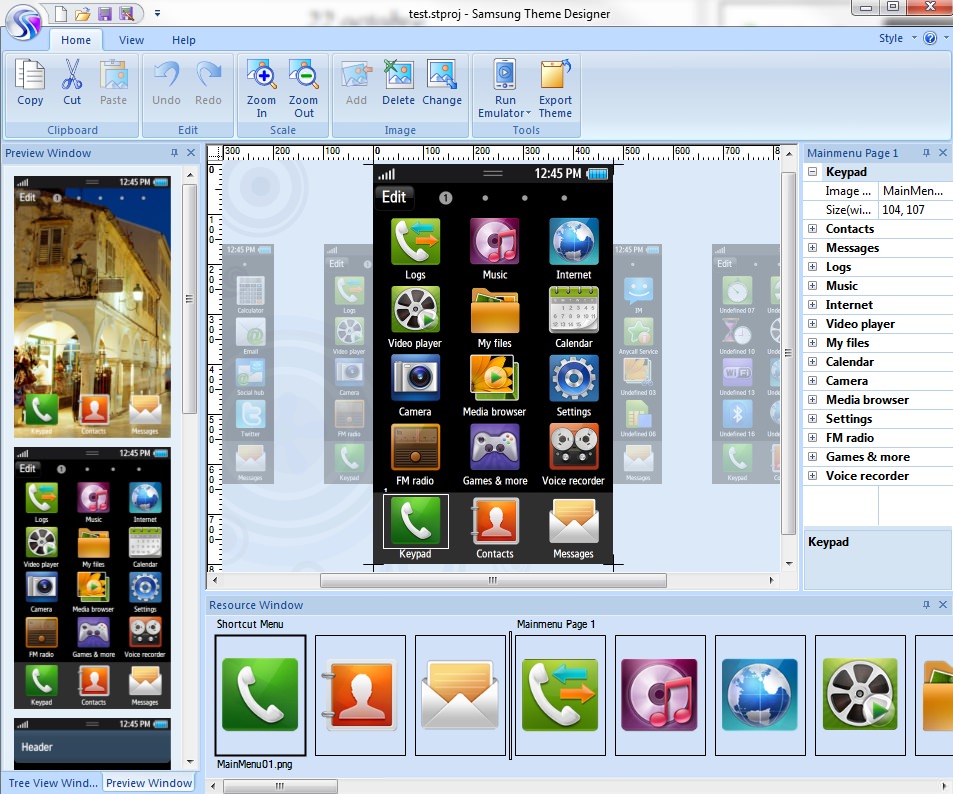Click the Zoom Out magnifier icon

point(303,75)
